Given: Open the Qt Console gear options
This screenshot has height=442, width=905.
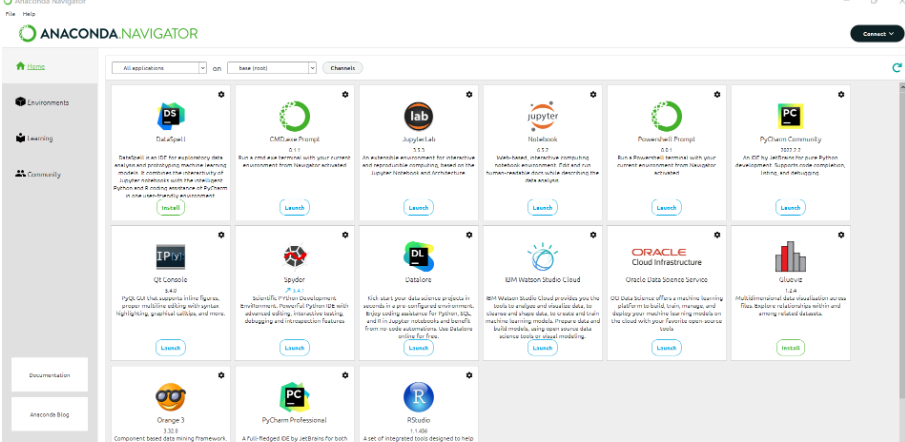Looking at the screenshot, I should point(221,235).
